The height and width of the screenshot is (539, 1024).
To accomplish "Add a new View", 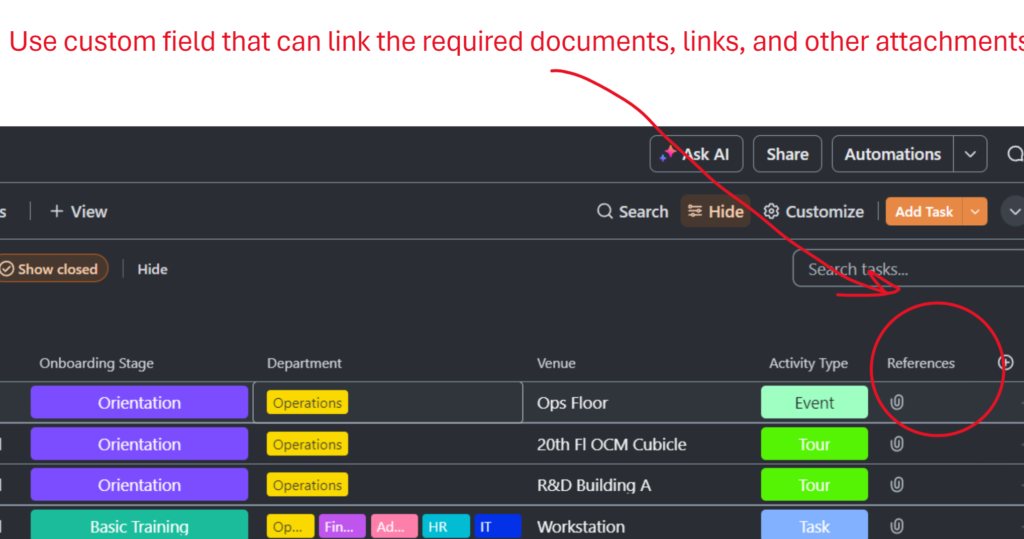I will (x=78, y=212).
